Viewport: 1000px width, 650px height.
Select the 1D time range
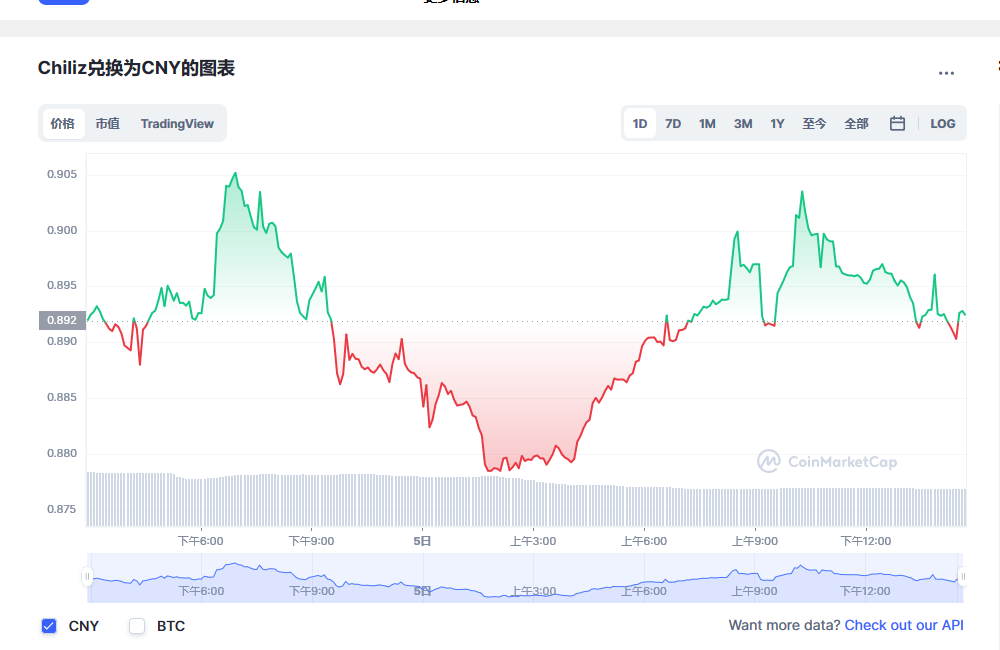click(639, 123)
